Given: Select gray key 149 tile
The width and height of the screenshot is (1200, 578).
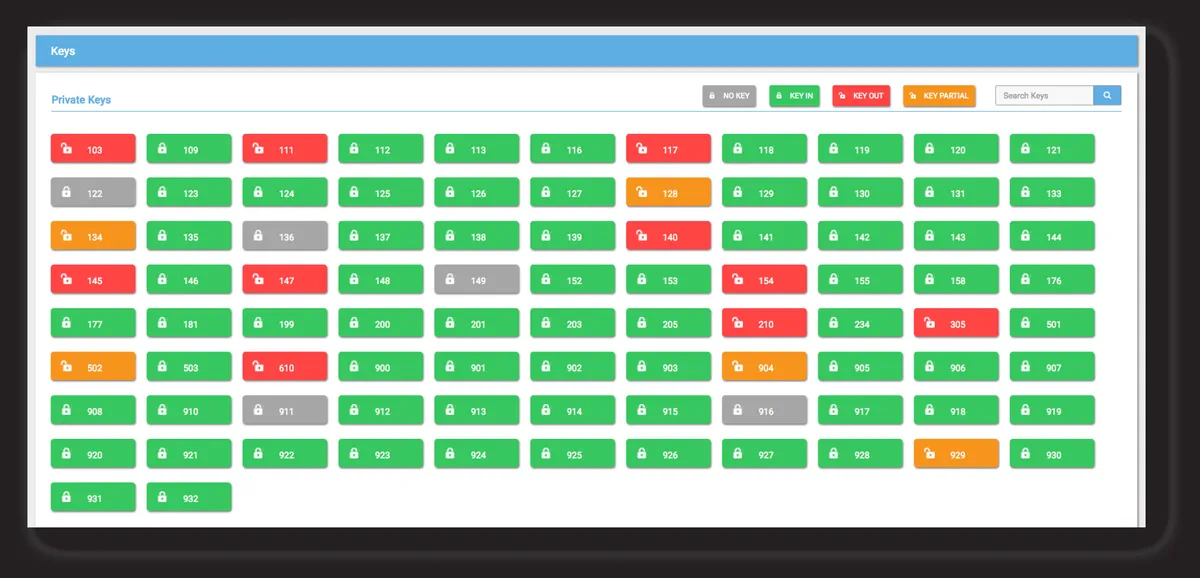Looking at the screenshot, I should point(477,279).
